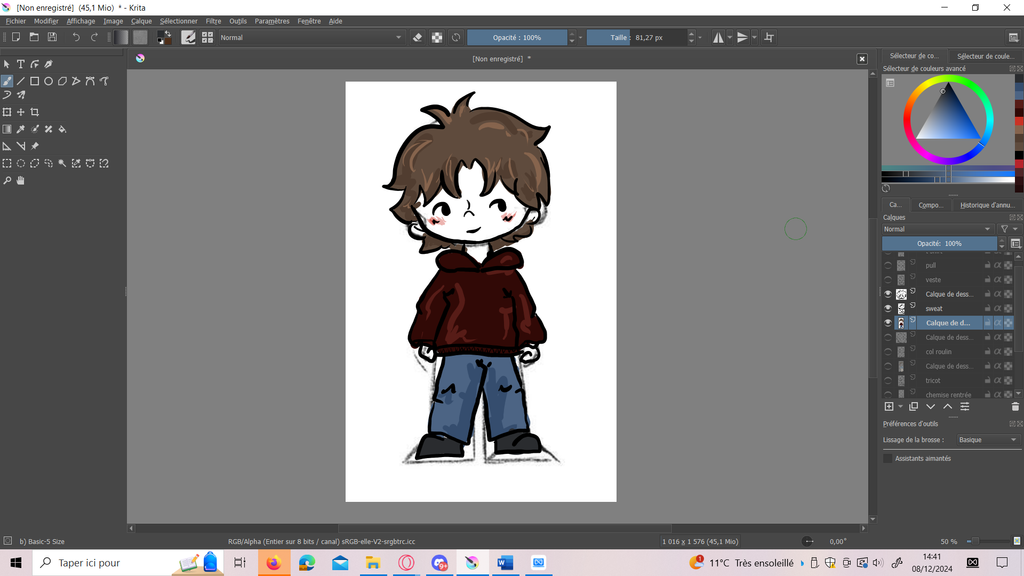
Task: Open Firefox from the Windows taskbar
Action: tap(273, 563)
